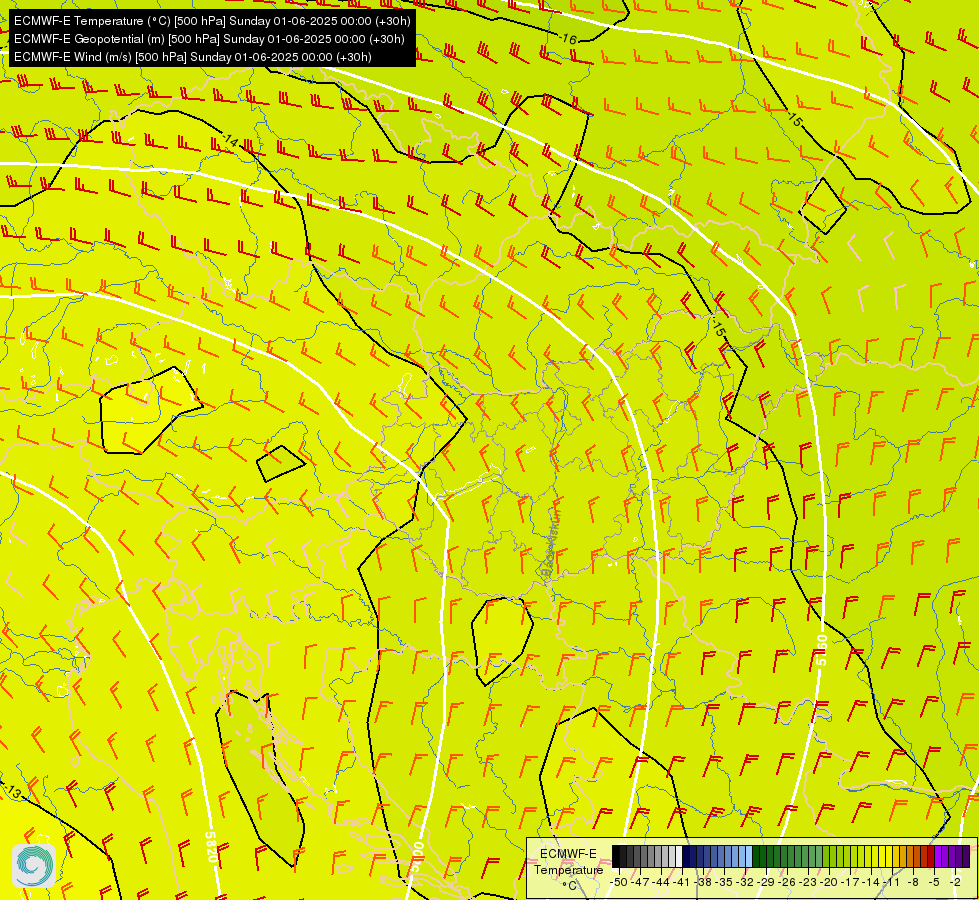Click the ECMWF-E Wind (m/s) header line
The height and width of the screenshot is (900, 979).
point(193,57)
